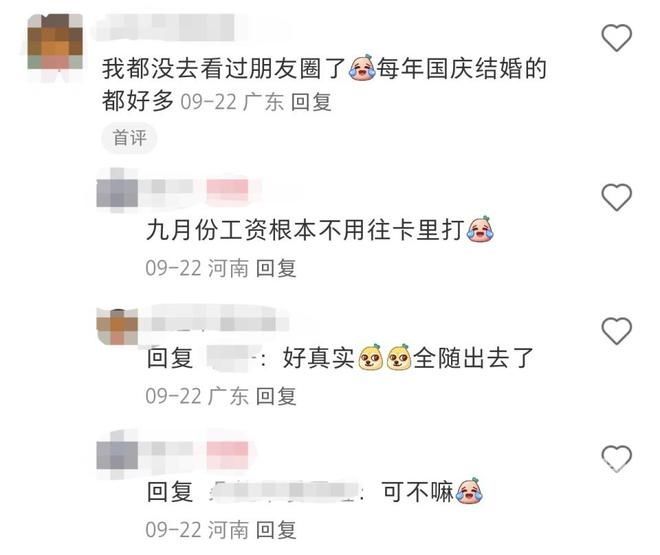Open the top commenter's blurred username
This screenshot has width=660, height=555.
(165, 27)
